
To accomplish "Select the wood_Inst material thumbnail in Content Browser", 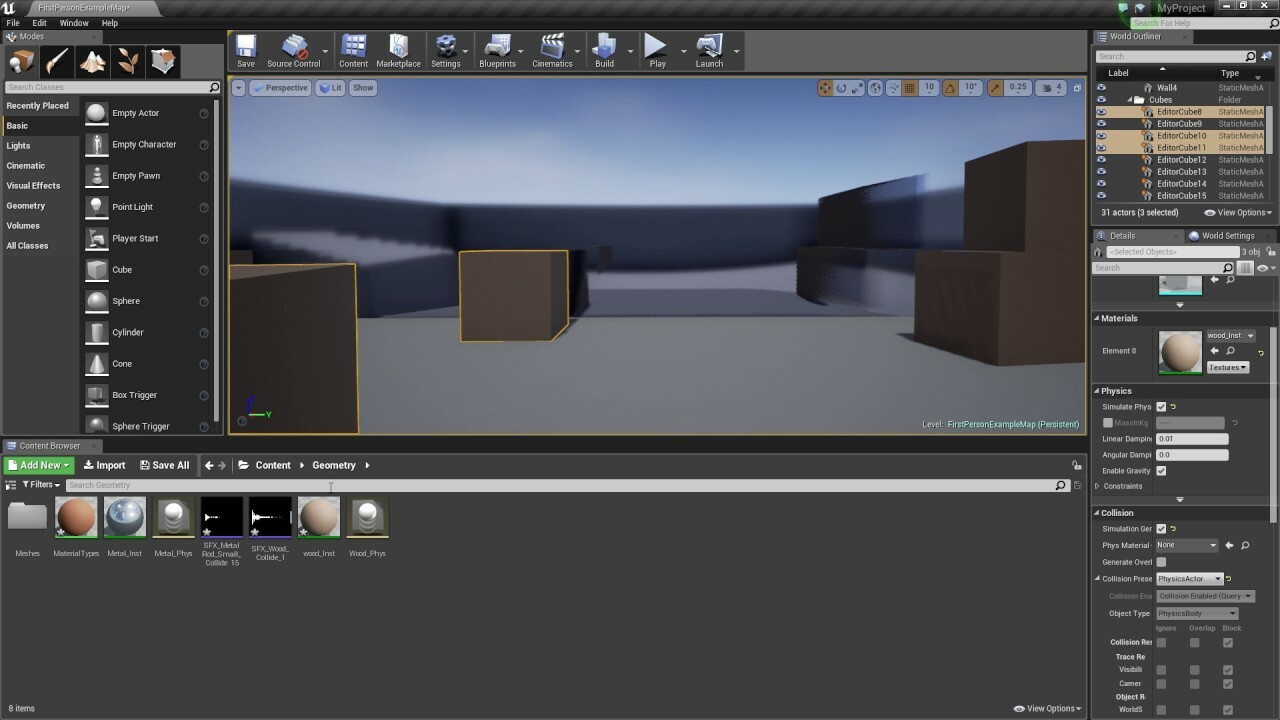I will 318,517.
